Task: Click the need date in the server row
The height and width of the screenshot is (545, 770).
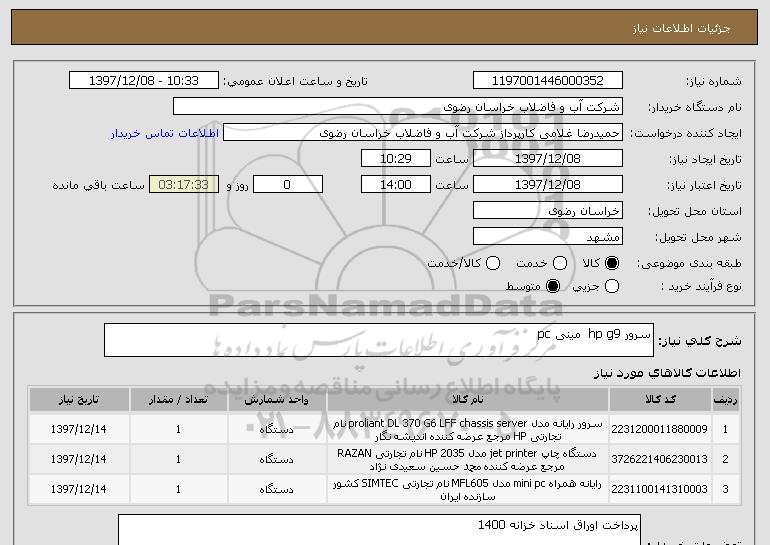Action: coord(79,429)
